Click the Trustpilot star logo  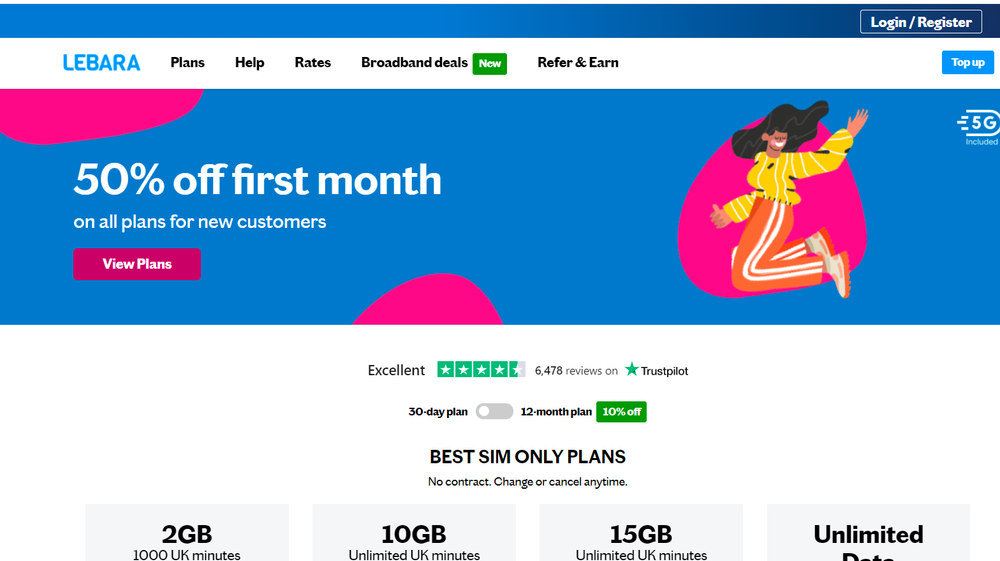(x=656, y=370)
